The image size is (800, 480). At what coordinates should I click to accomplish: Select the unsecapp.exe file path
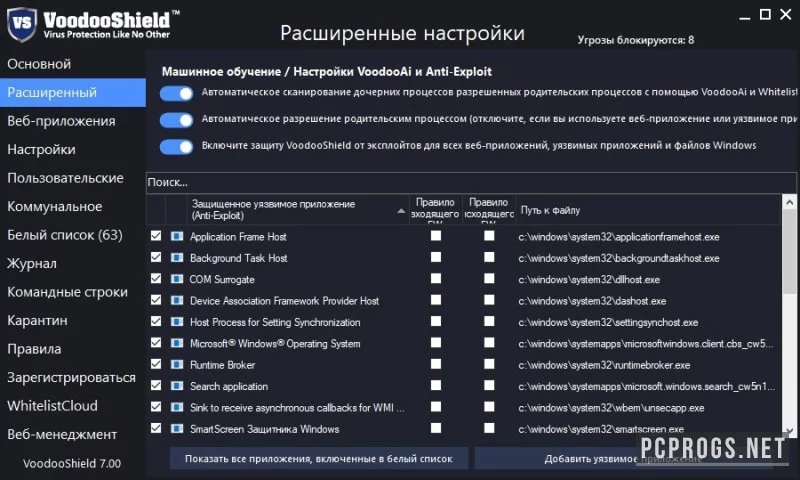[611, 408]
